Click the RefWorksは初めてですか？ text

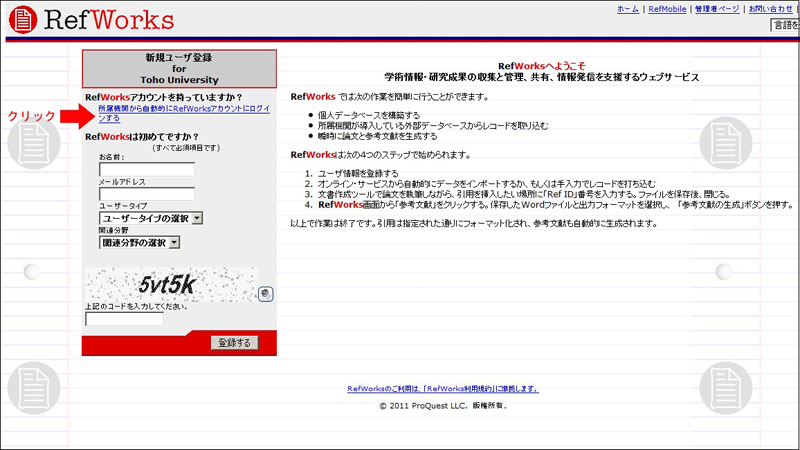(x=142, y=137)
